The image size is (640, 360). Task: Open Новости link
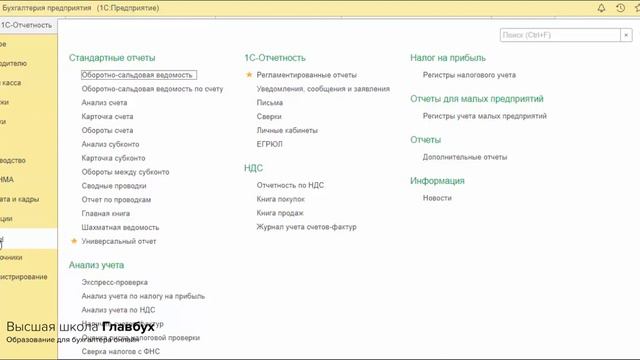click(437, 198)
